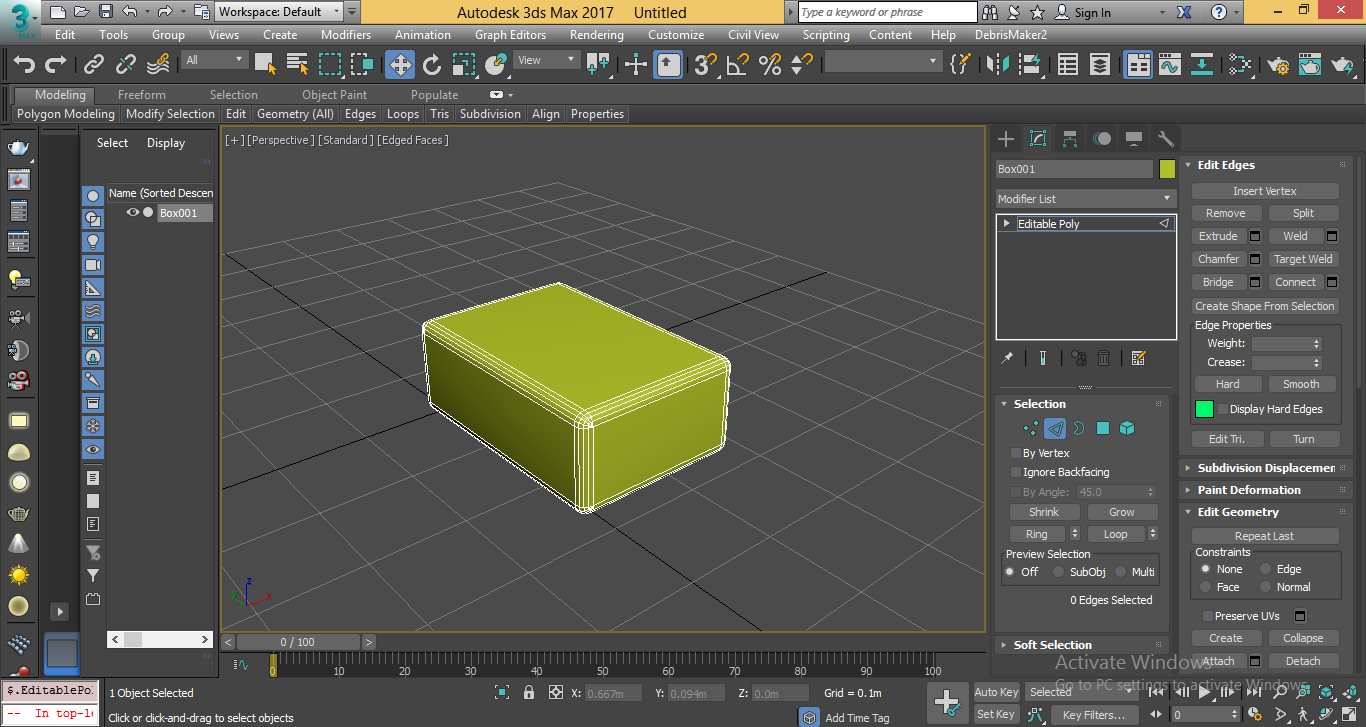
Task: Switch to the Object Paint ribbon tab
Action: click(x=334, y=95)
